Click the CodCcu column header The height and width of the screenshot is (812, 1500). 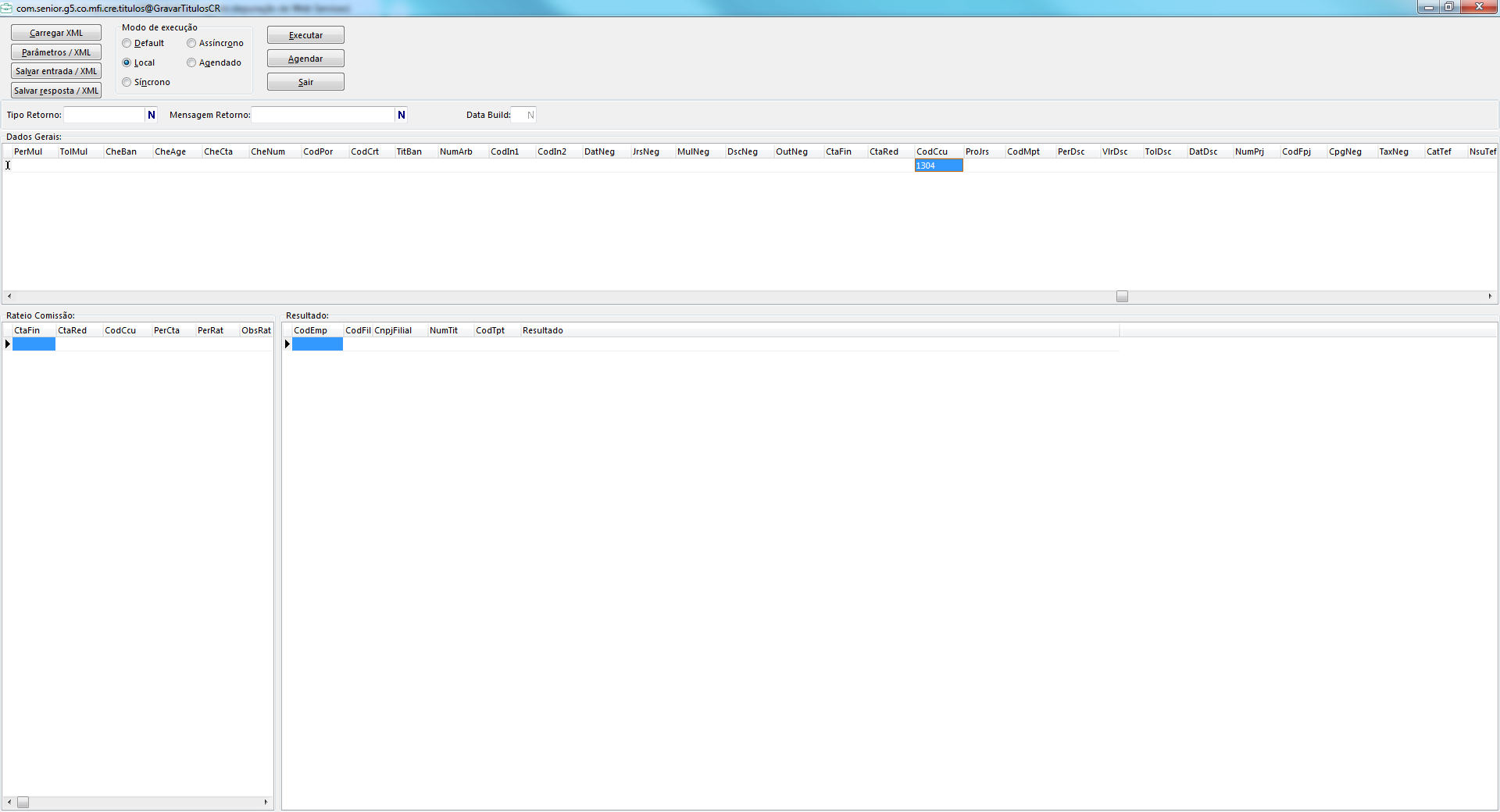[x=932, y=151]
